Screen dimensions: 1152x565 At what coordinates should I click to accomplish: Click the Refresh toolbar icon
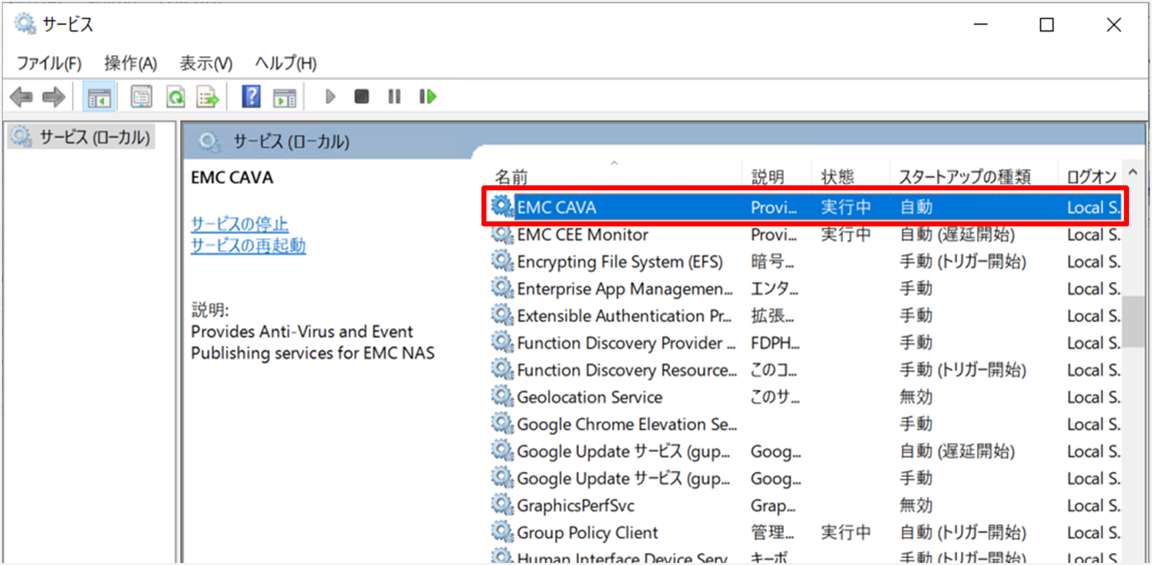(175, 96)
